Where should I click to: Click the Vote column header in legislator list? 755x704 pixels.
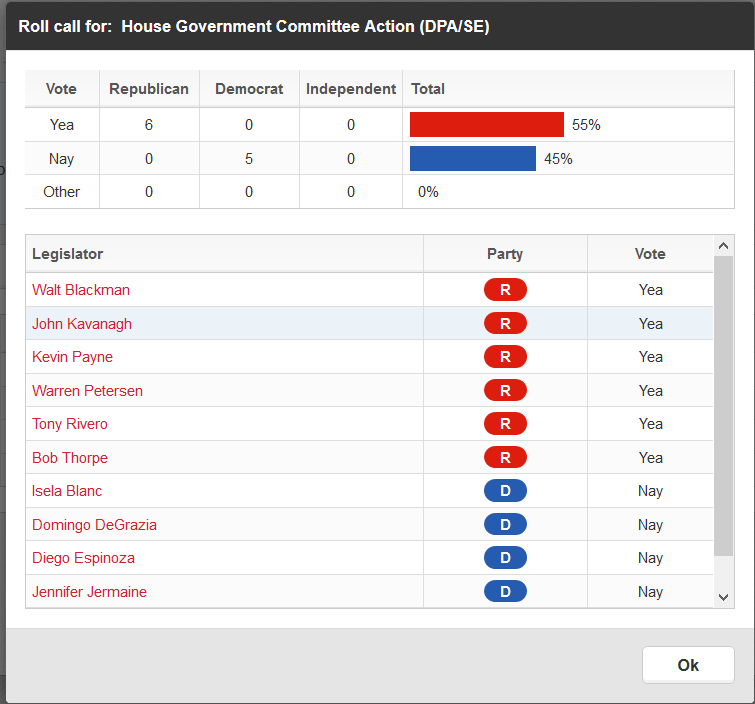click(650, 254)
